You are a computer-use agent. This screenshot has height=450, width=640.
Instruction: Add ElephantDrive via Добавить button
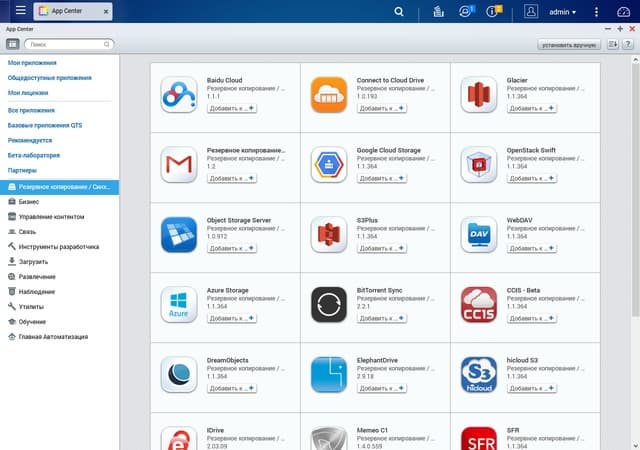pos(382,388)
